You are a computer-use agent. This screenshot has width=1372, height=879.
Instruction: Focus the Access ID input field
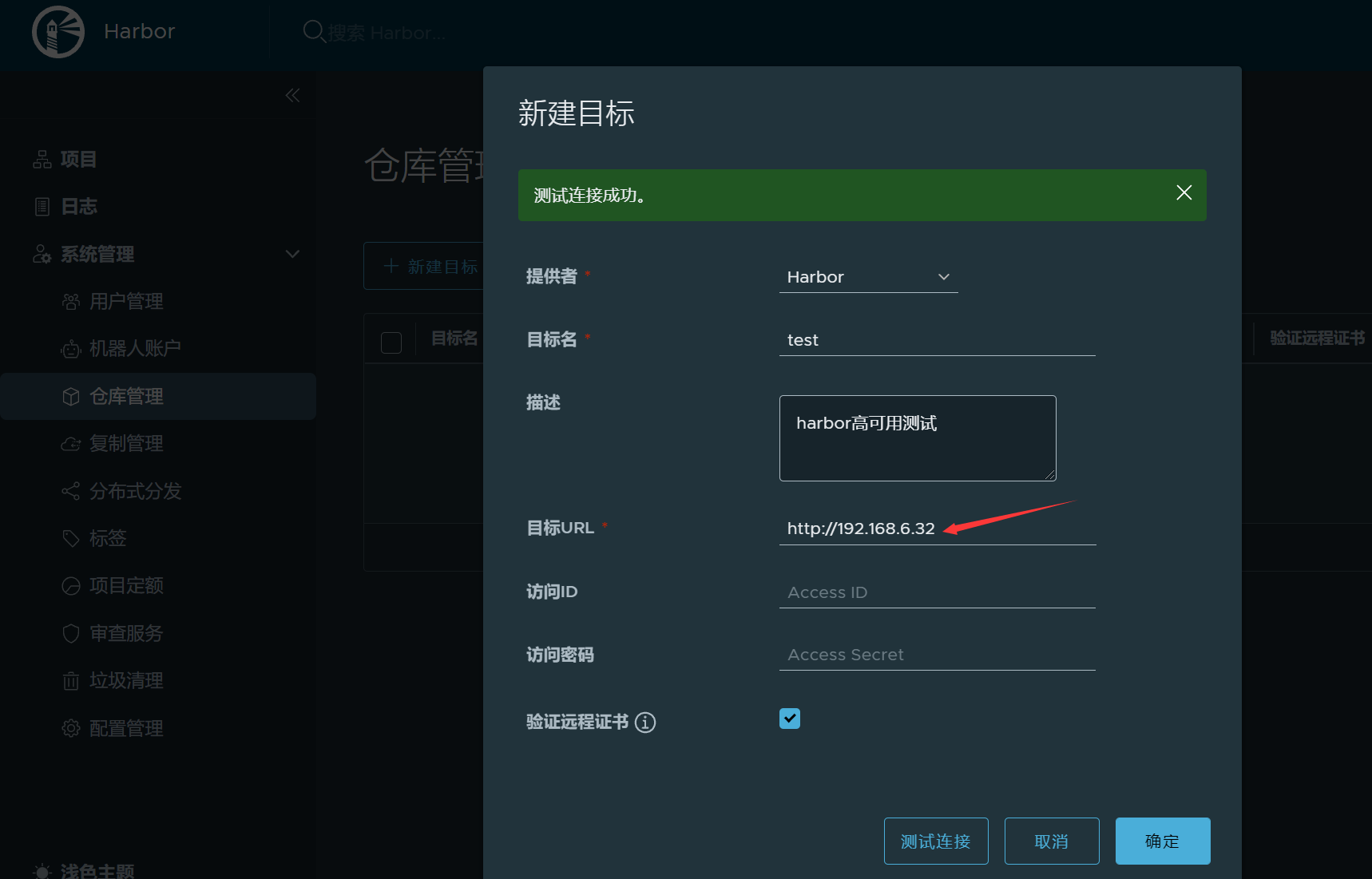(938, 592)
